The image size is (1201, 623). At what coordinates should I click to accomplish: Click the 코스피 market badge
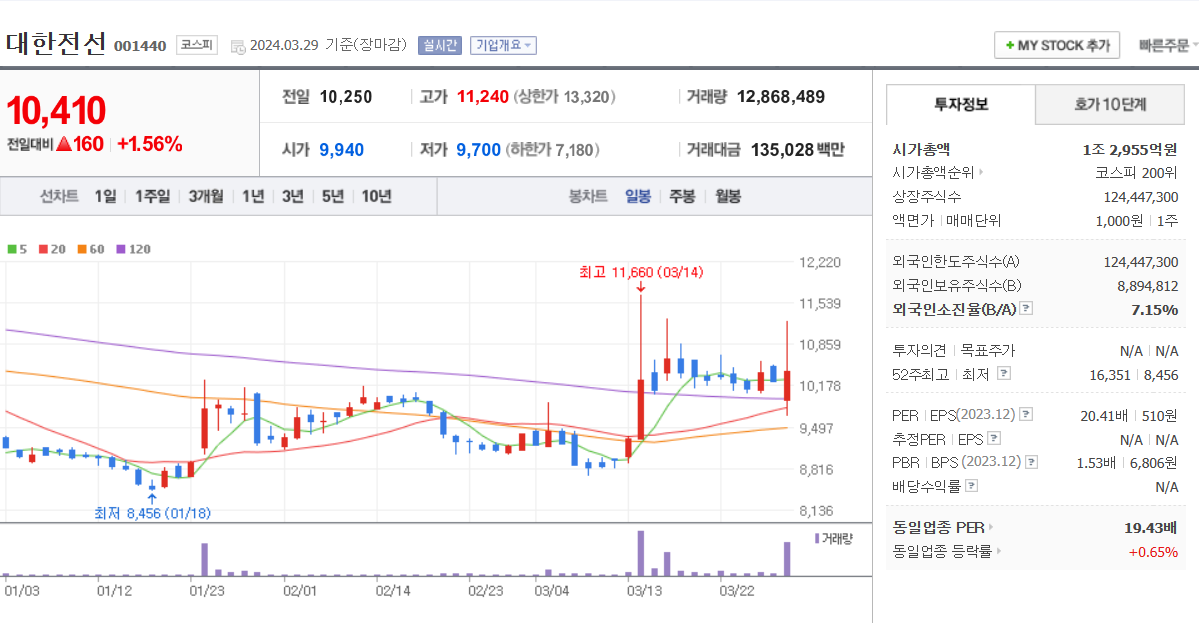point(197,45)
